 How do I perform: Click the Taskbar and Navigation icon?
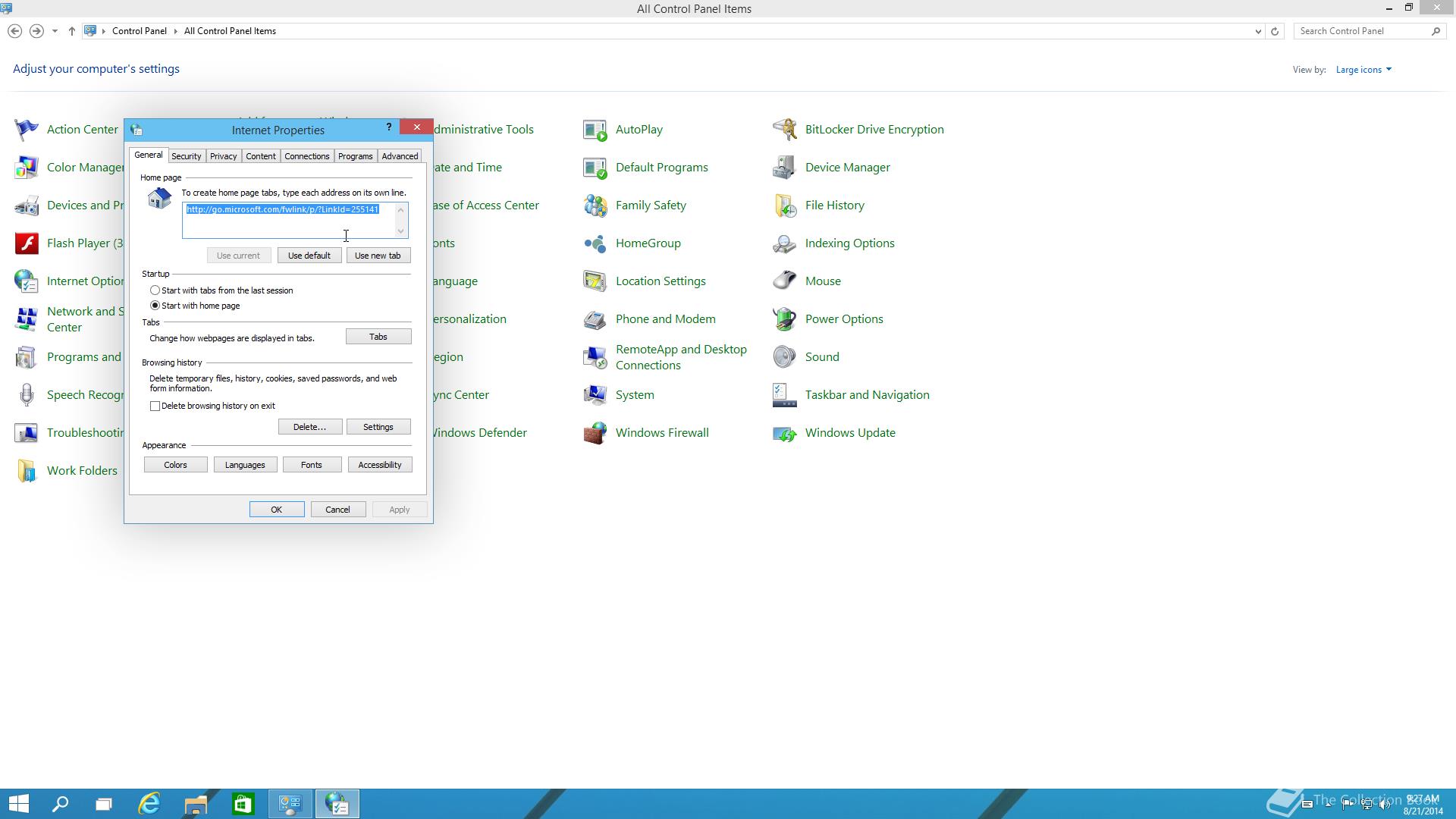tap(785, 395)
